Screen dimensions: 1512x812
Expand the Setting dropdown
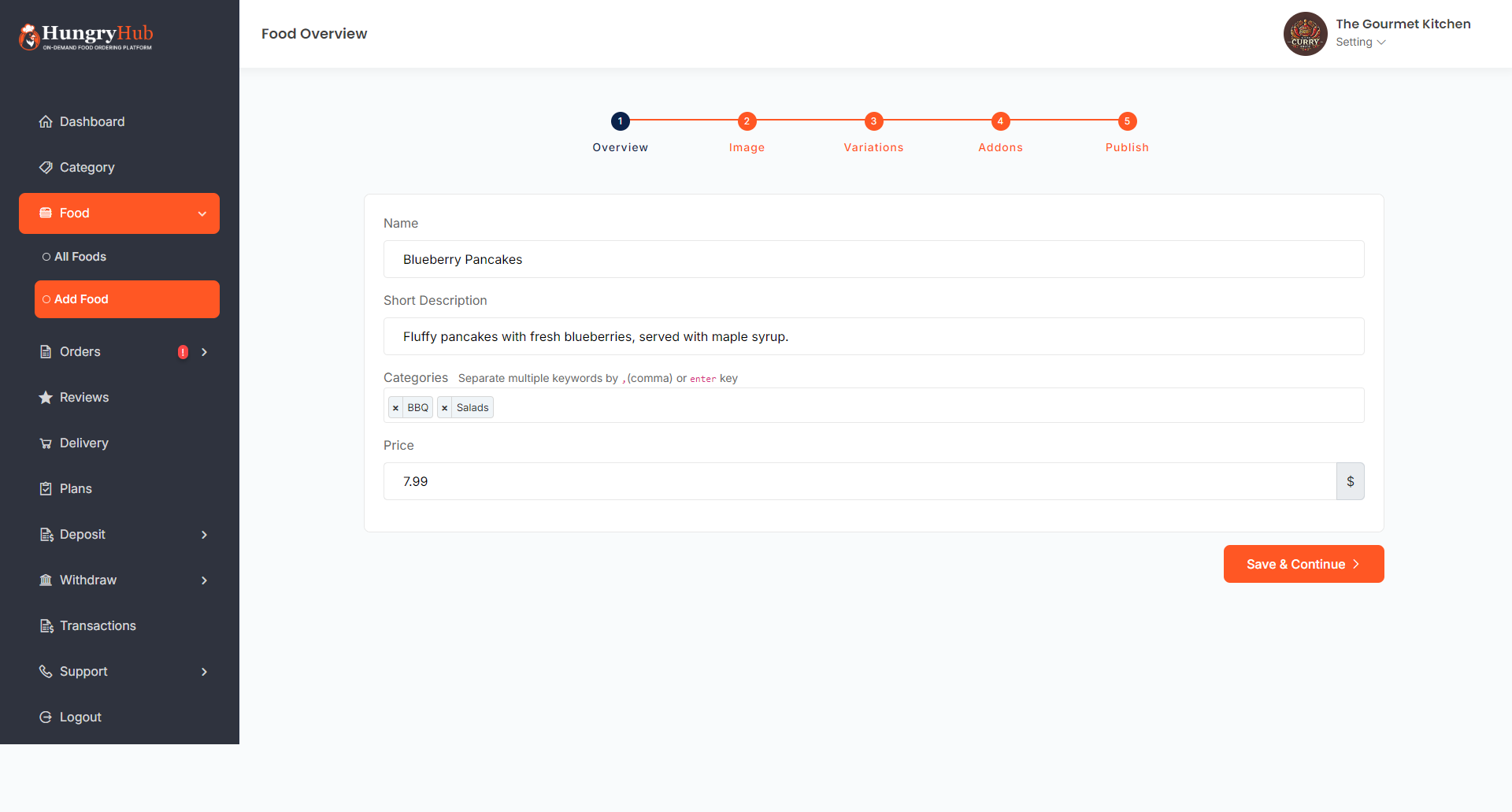1361,42
